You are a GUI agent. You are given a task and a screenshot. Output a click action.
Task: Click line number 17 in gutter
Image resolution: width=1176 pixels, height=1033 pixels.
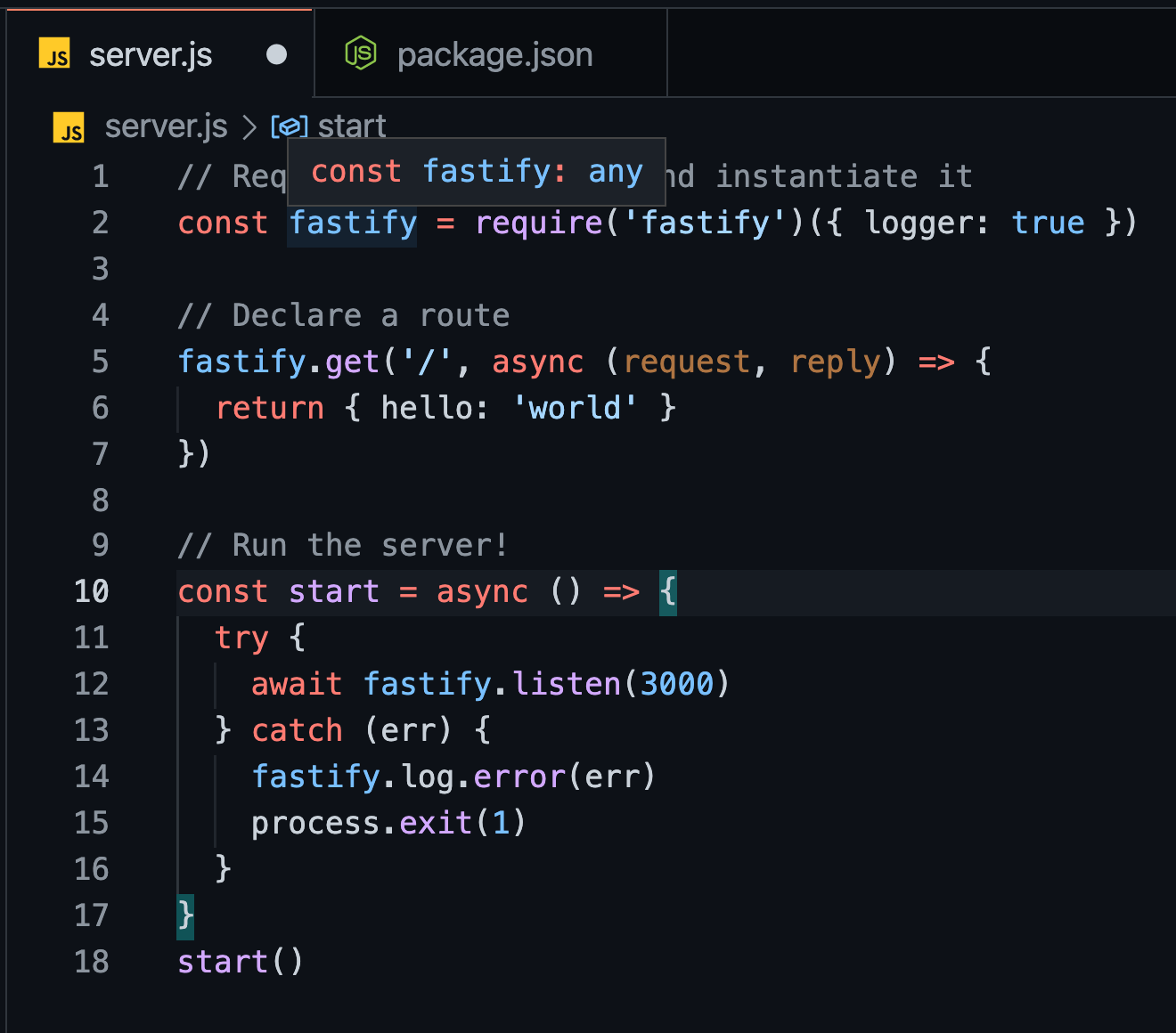click(x=92, y=915)
